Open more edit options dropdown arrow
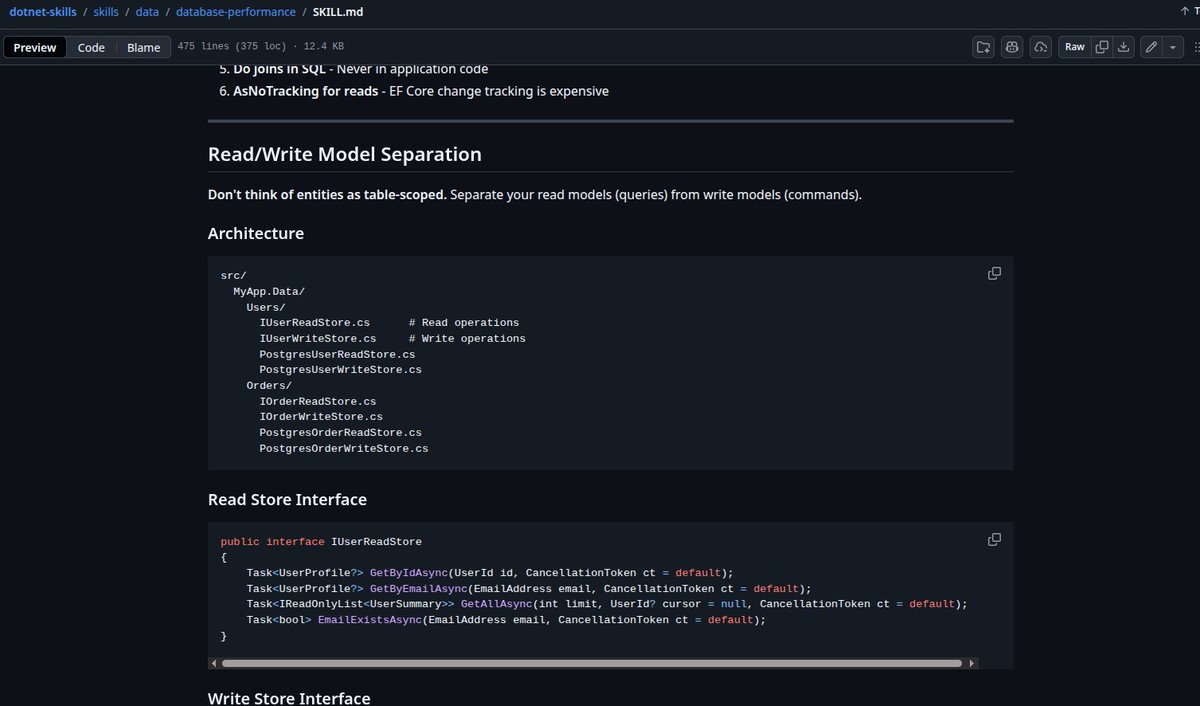1200x706 pixels. (x=1173, y=47)
